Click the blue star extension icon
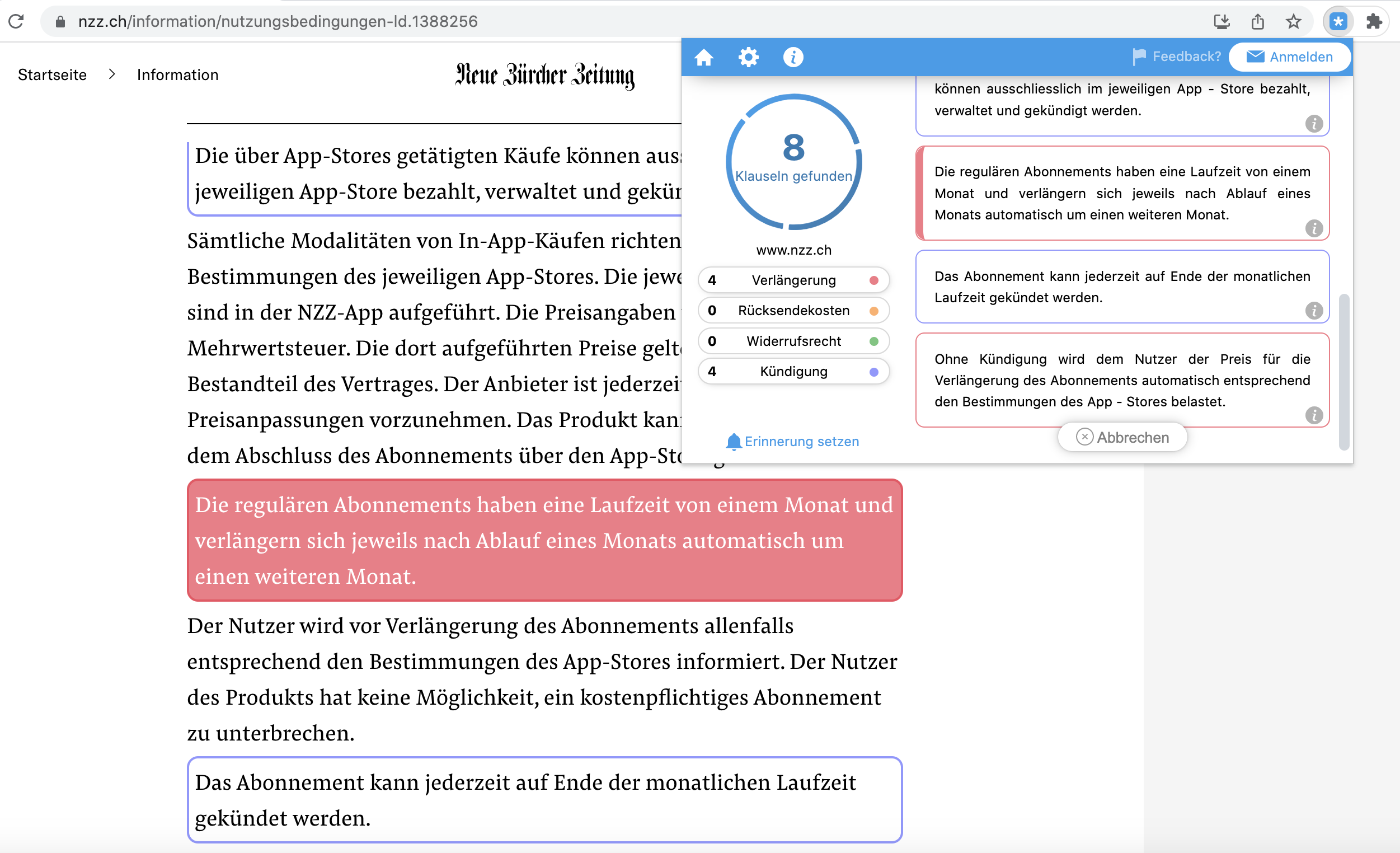The height and width of the screenshot is (853, 1400). pos(1338,22)
